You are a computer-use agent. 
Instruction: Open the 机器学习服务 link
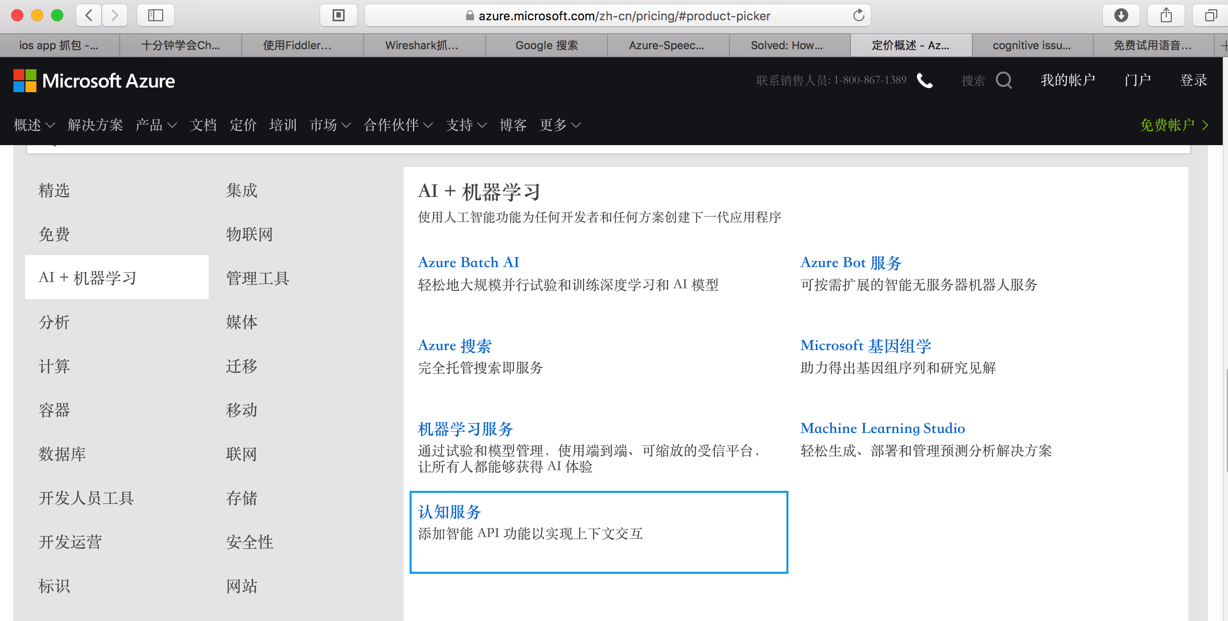466,428
